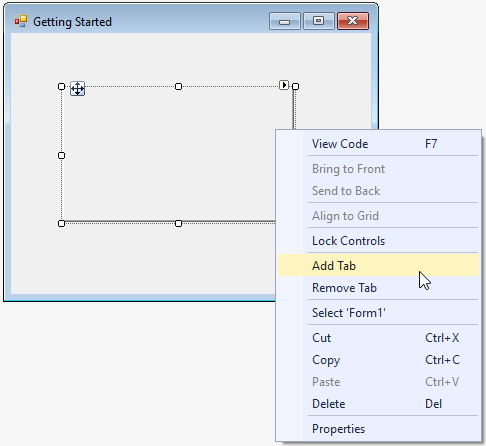Click the top-left resize handle of the control
The width and height of the screenshot is (486, 446).
(x=61, y=87)
